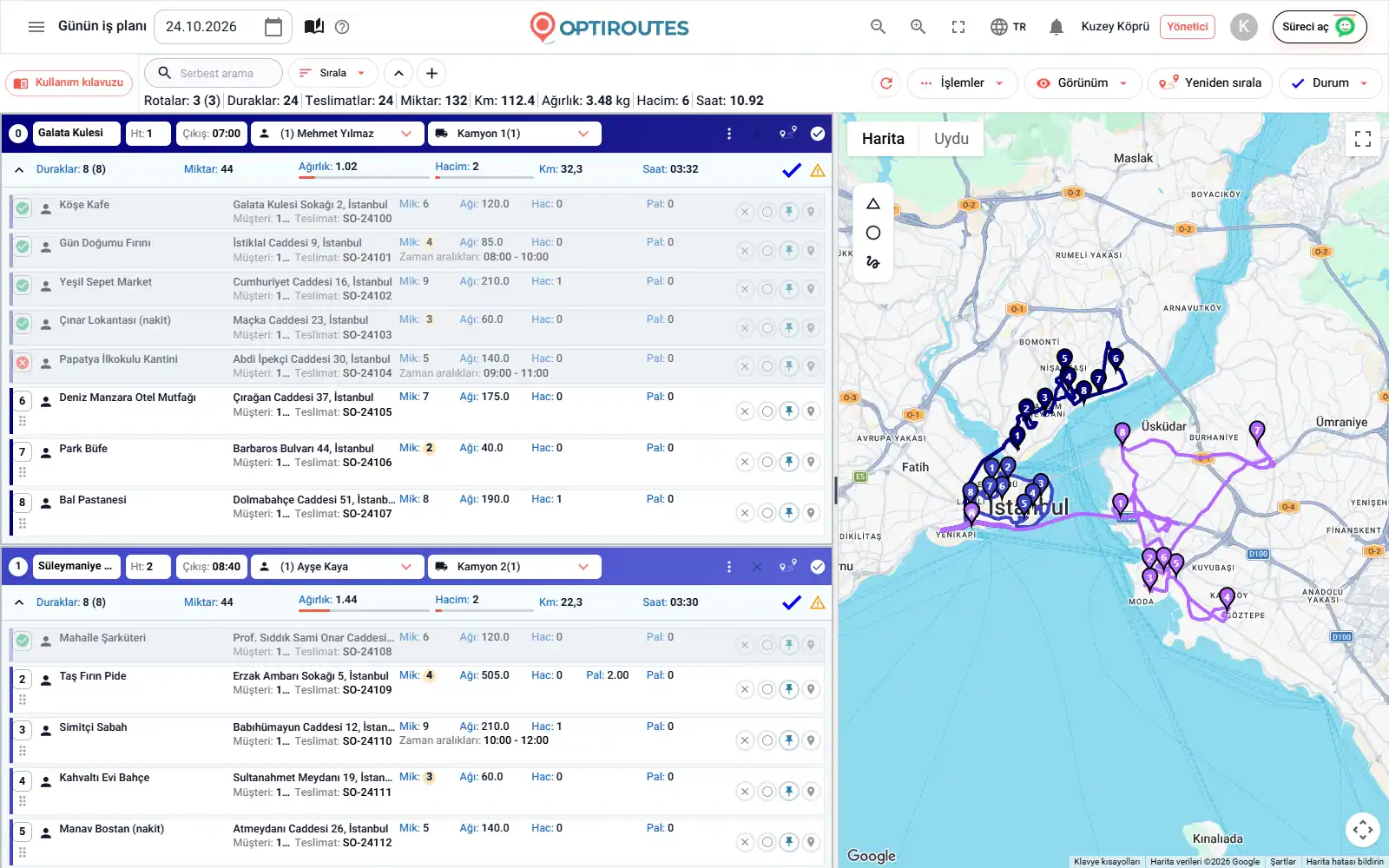Open the Kamyon 2(1) vehicle dropdown
The image size is (1389, 868).
(514, 567)
